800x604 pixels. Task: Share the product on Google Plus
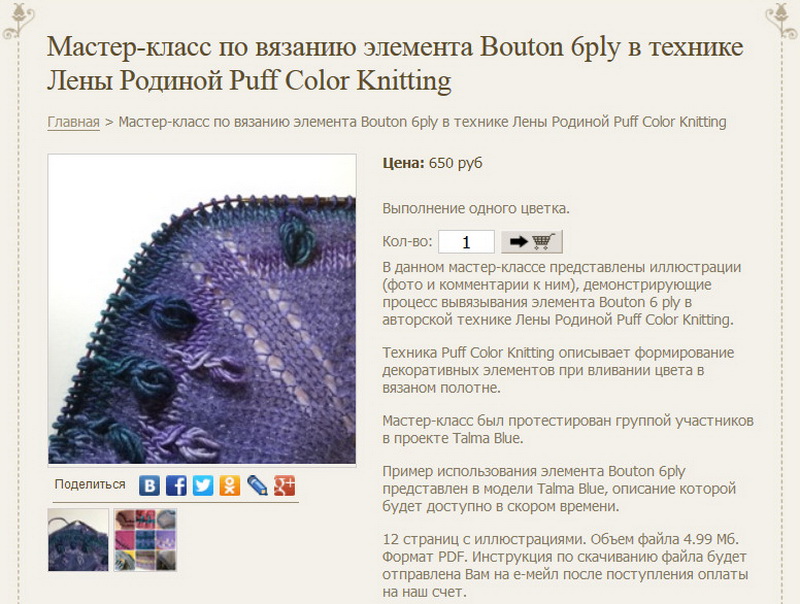[x=284, y=486]
